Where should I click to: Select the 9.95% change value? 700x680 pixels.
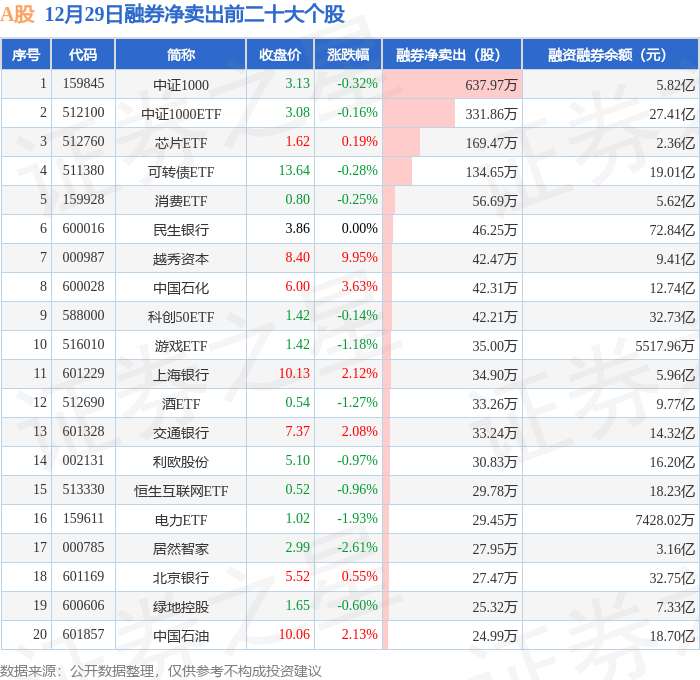pos(359,257)
